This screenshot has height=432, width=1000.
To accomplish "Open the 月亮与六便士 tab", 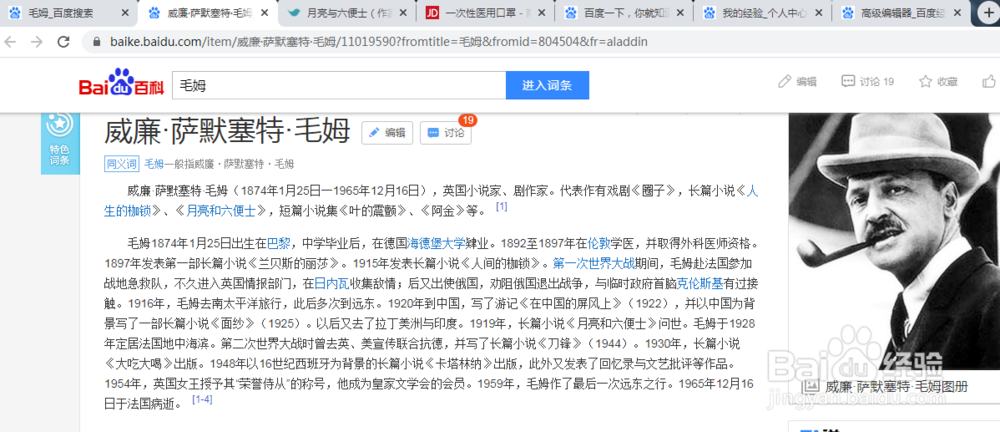I will (x=341, y=13).
